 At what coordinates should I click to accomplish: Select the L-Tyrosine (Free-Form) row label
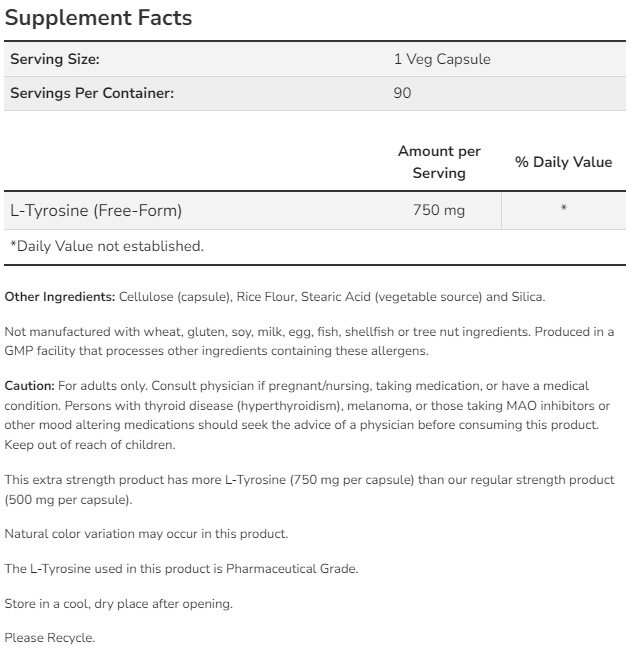click(96, 211)
